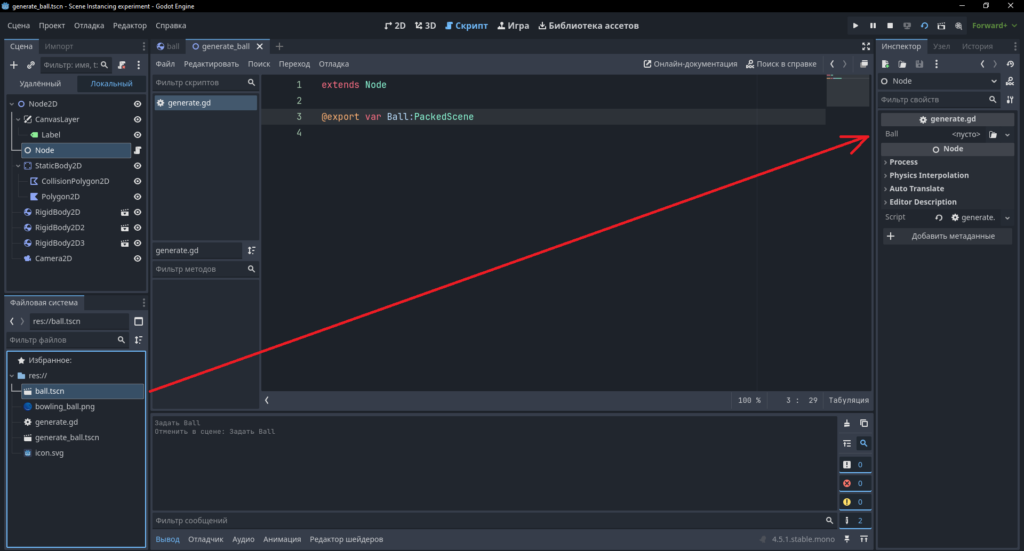
Task: Hide the CollisionPolygon2D node
Action: click(x=137, y=181)
